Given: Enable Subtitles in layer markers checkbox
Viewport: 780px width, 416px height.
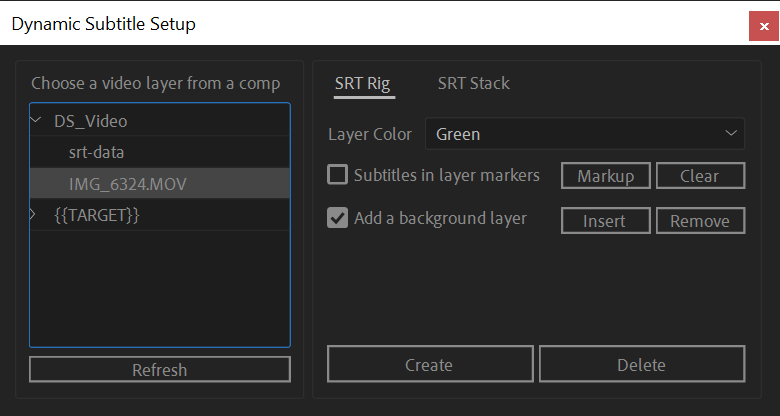Looking at the screenshot, I should [x=337, y=175].
